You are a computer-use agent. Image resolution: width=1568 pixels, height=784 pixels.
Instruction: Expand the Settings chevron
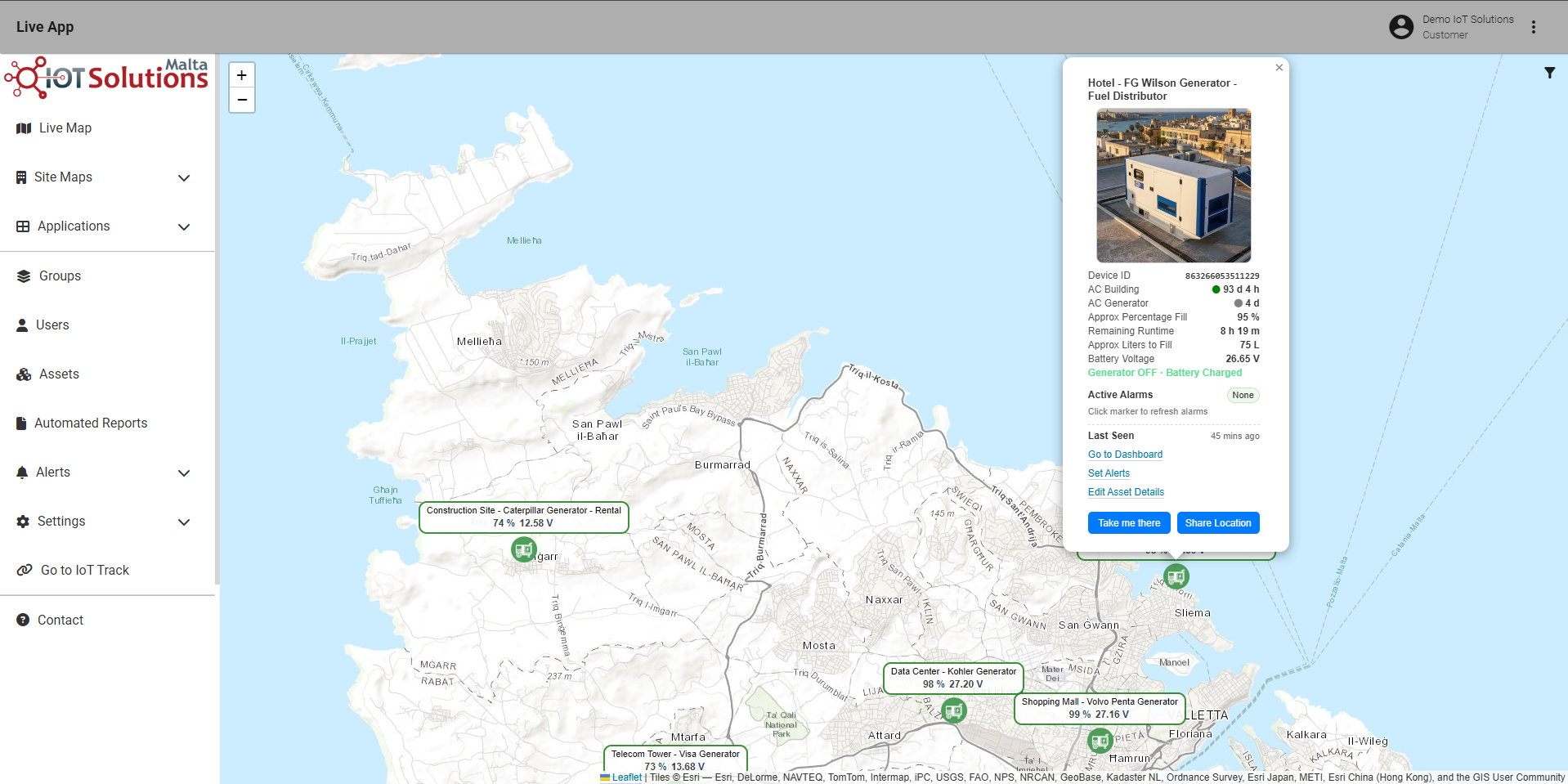[184, 522]
